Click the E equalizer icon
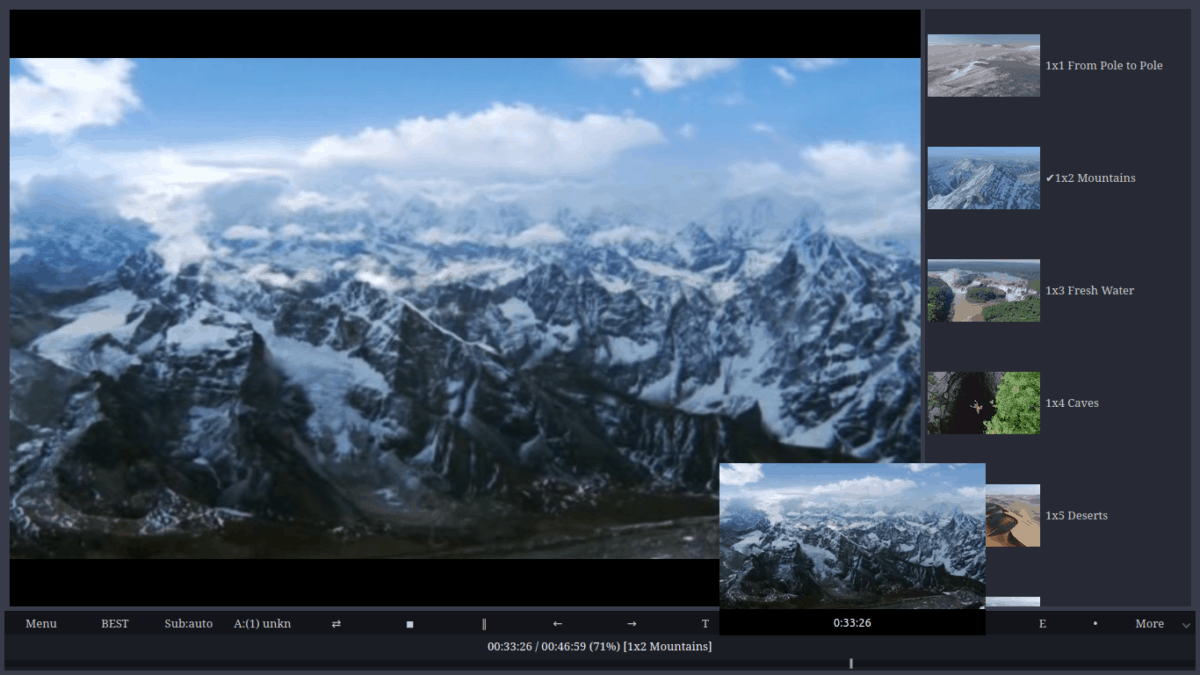This screenshot has width=1200, height=675. tap(1042, 623)
